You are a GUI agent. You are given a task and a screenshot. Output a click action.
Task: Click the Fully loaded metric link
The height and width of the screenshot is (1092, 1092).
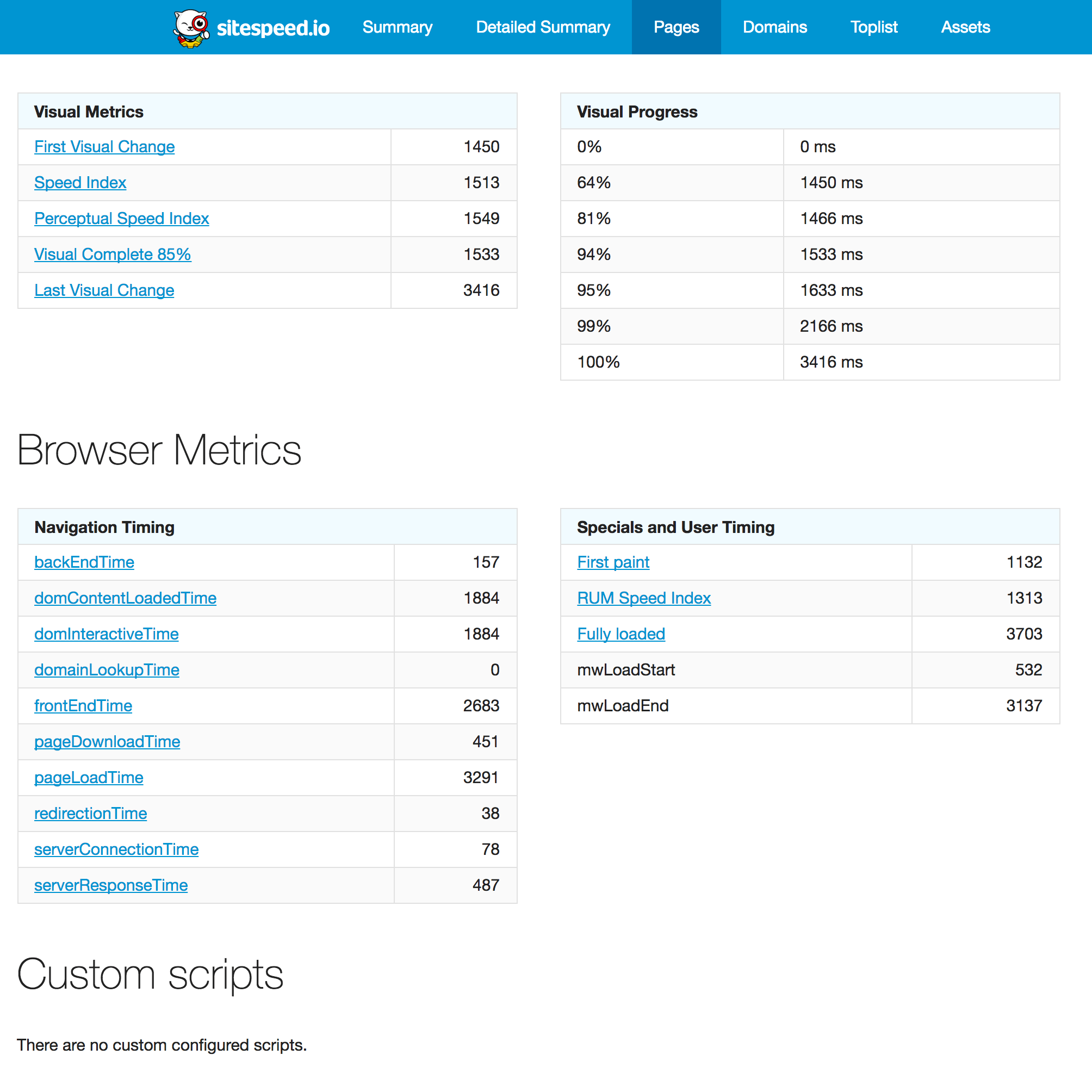click(622, 633)
